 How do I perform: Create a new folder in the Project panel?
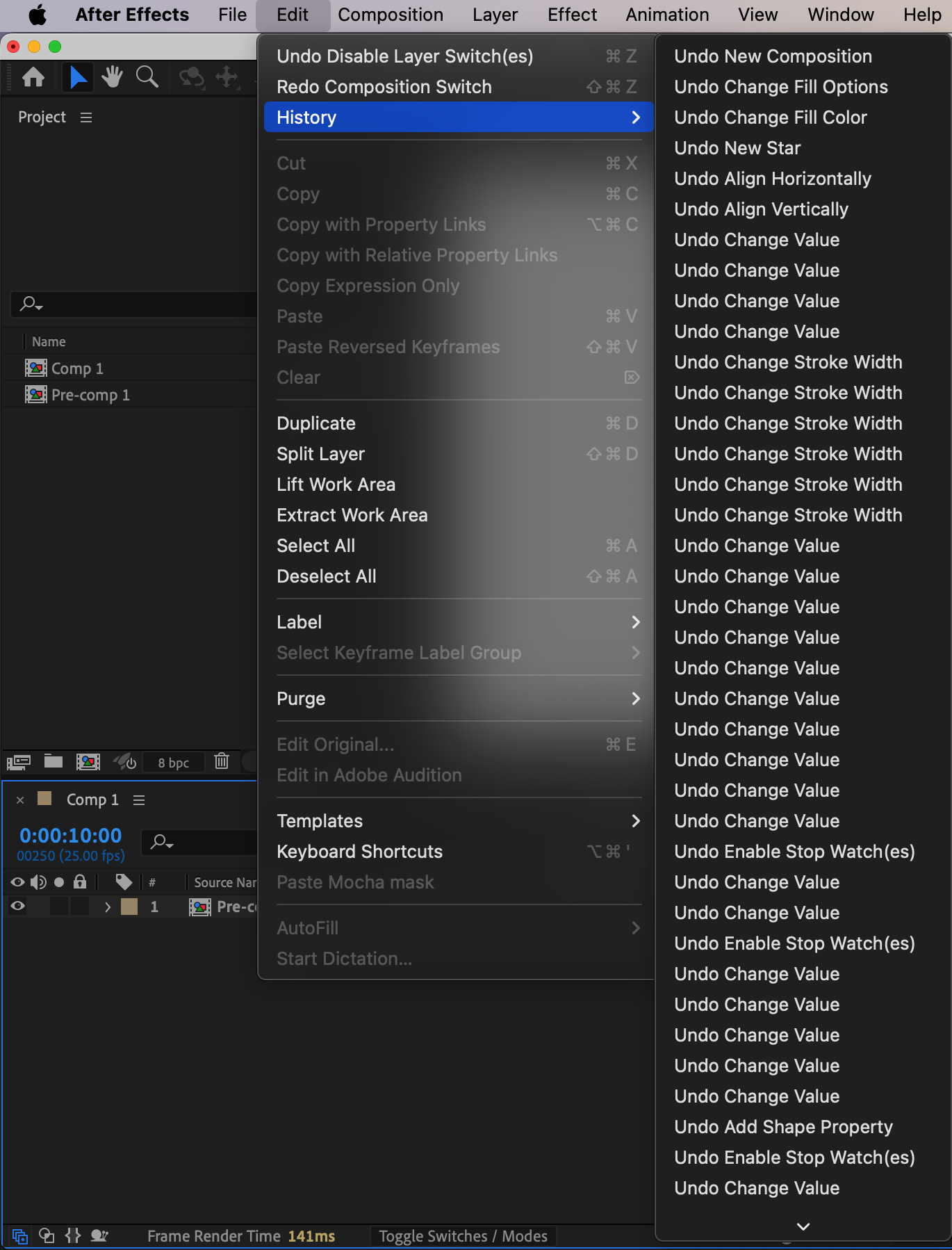pos(54,761)
